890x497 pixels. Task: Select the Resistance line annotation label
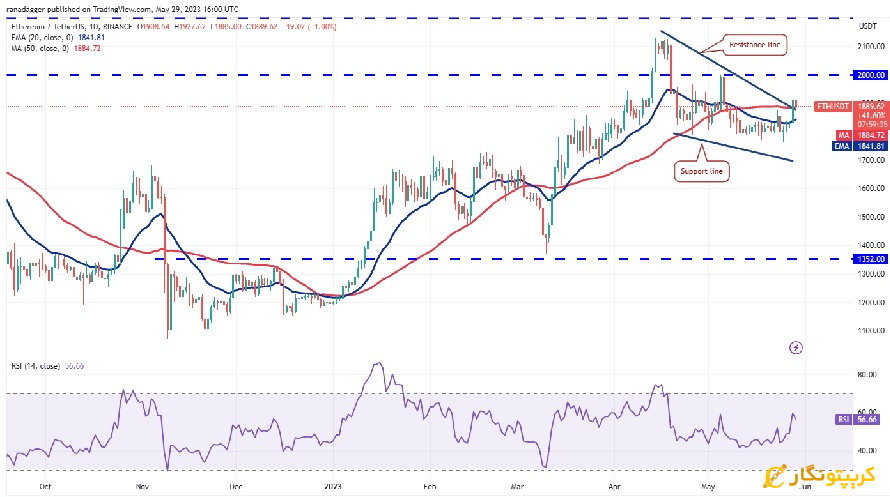(x=754, y=45)
